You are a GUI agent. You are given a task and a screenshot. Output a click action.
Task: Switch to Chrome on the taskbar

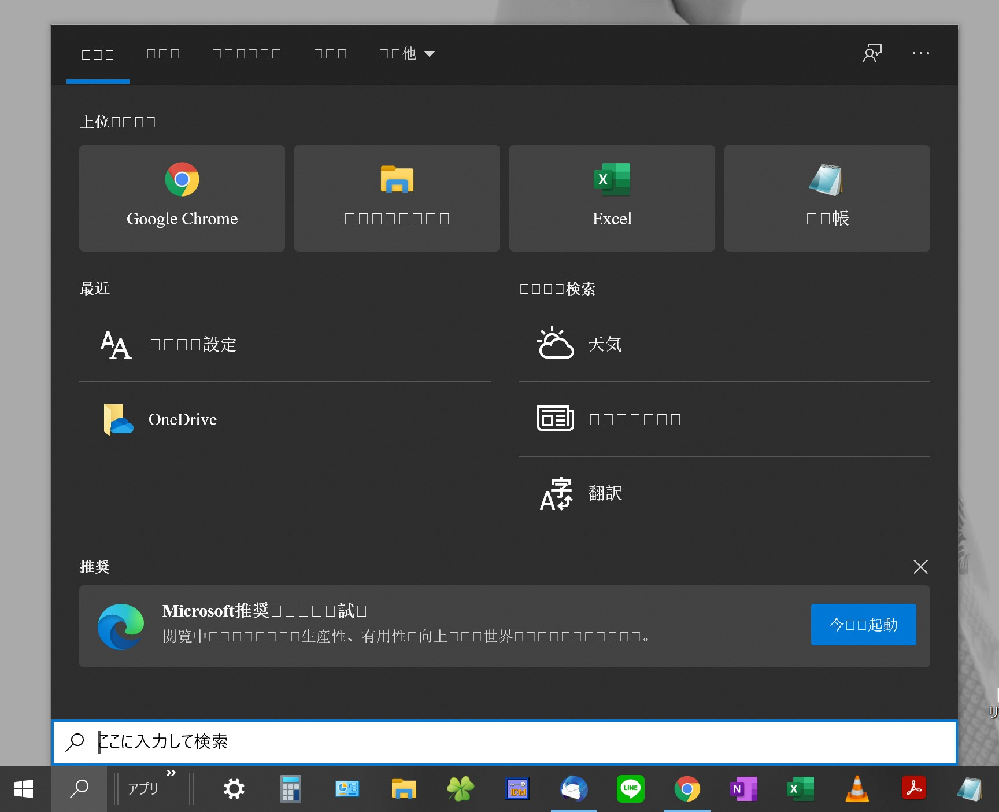[x=687, y=789]
